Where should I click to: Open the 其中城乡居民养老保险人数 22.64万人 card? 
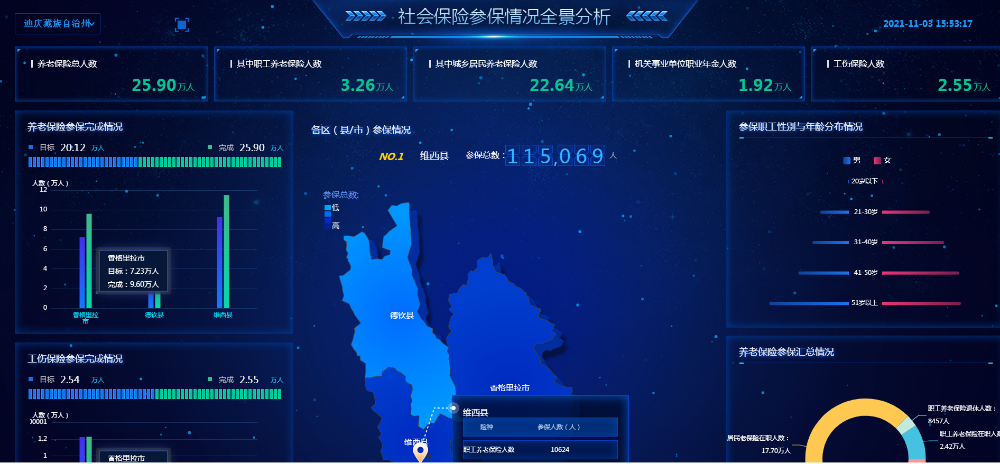click(x=510, y=74)
